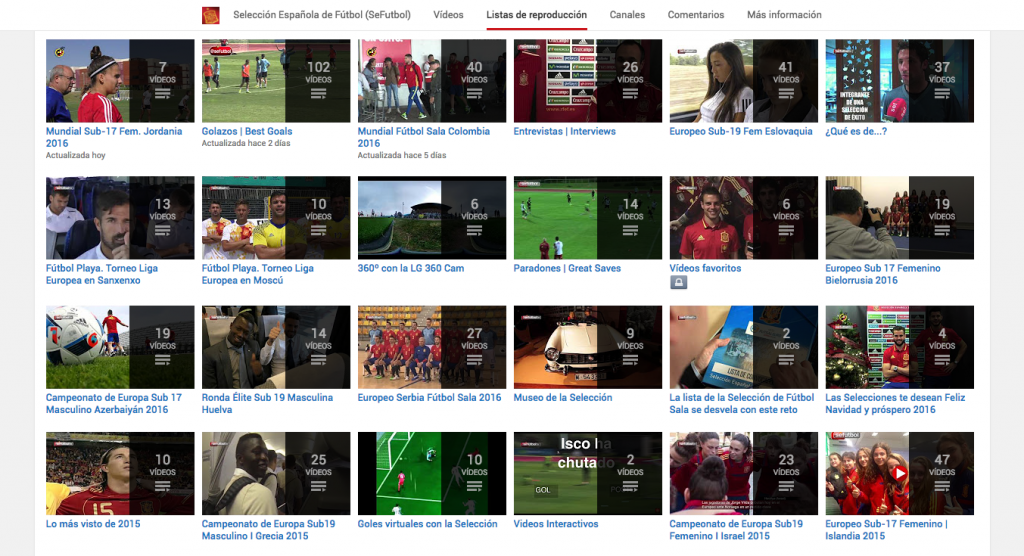Open the Museo de la Selección link
1024x556 pixels.
click(x=563, y=397)
